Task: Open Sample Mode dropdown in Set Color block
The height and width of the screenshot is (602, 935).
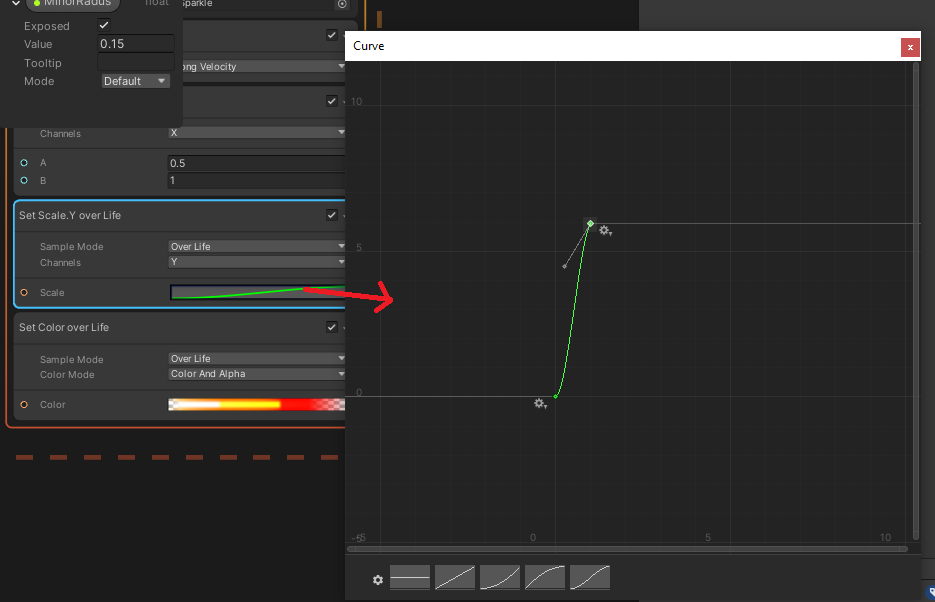Action: pos(257,358)
